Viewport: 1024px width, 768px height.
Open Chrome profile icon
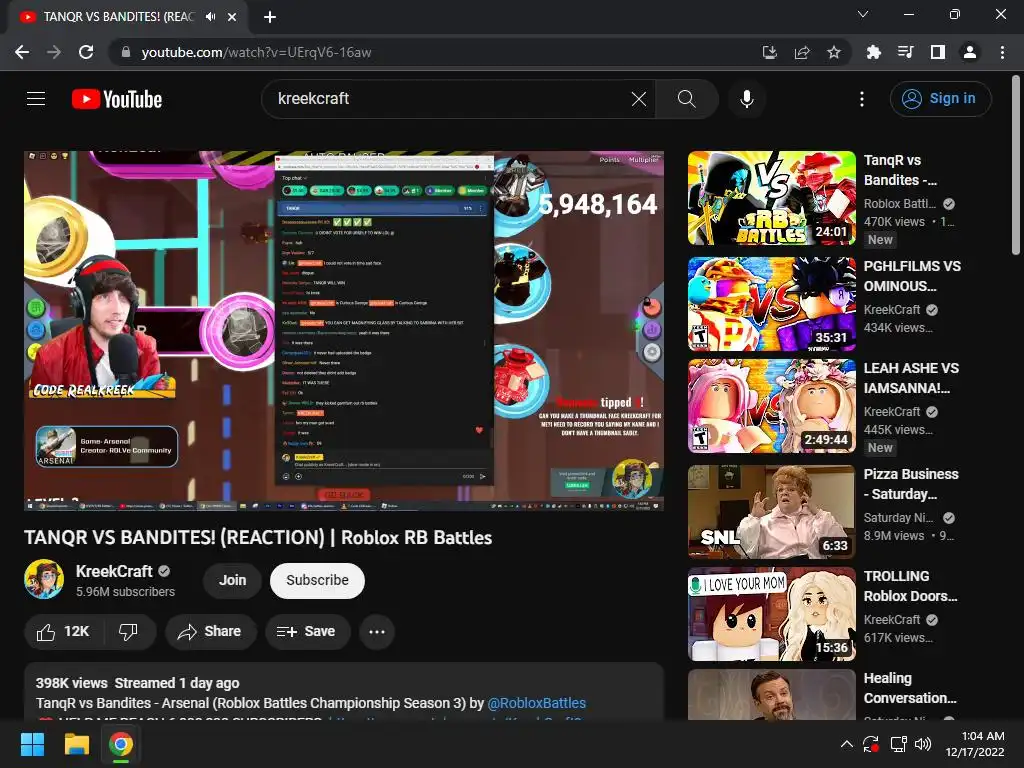[970, 52]
